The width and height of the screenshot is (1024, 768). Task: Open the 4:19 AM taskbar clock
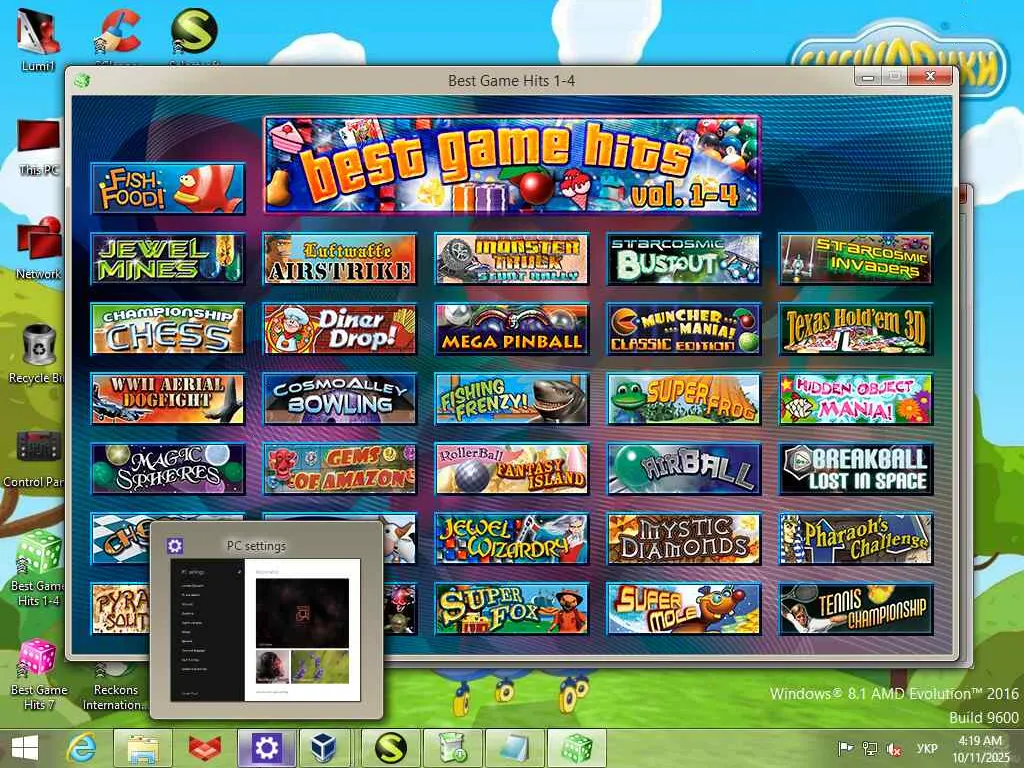click(x=980, y=749)
